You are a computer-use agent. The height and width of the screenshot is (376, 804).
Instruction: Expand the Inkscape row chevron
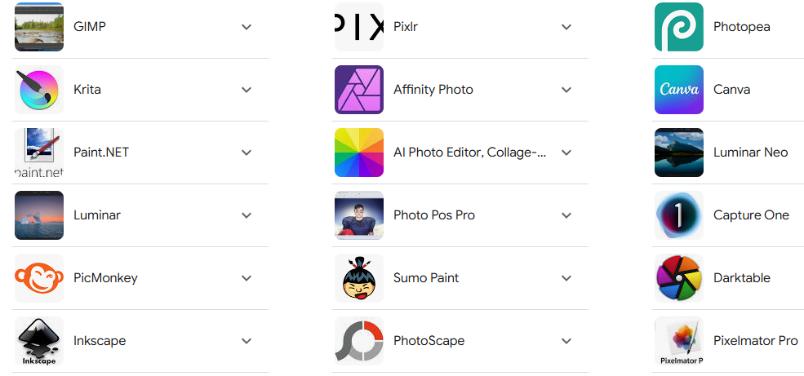pyautogui.click(x=247, y=341)
